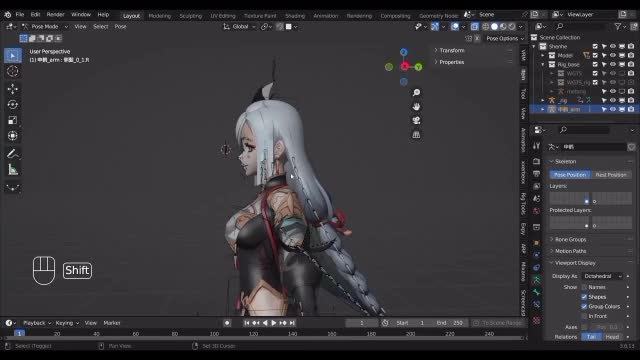
Task: Select the Scale tool
Action: click(x=13, y=120)
